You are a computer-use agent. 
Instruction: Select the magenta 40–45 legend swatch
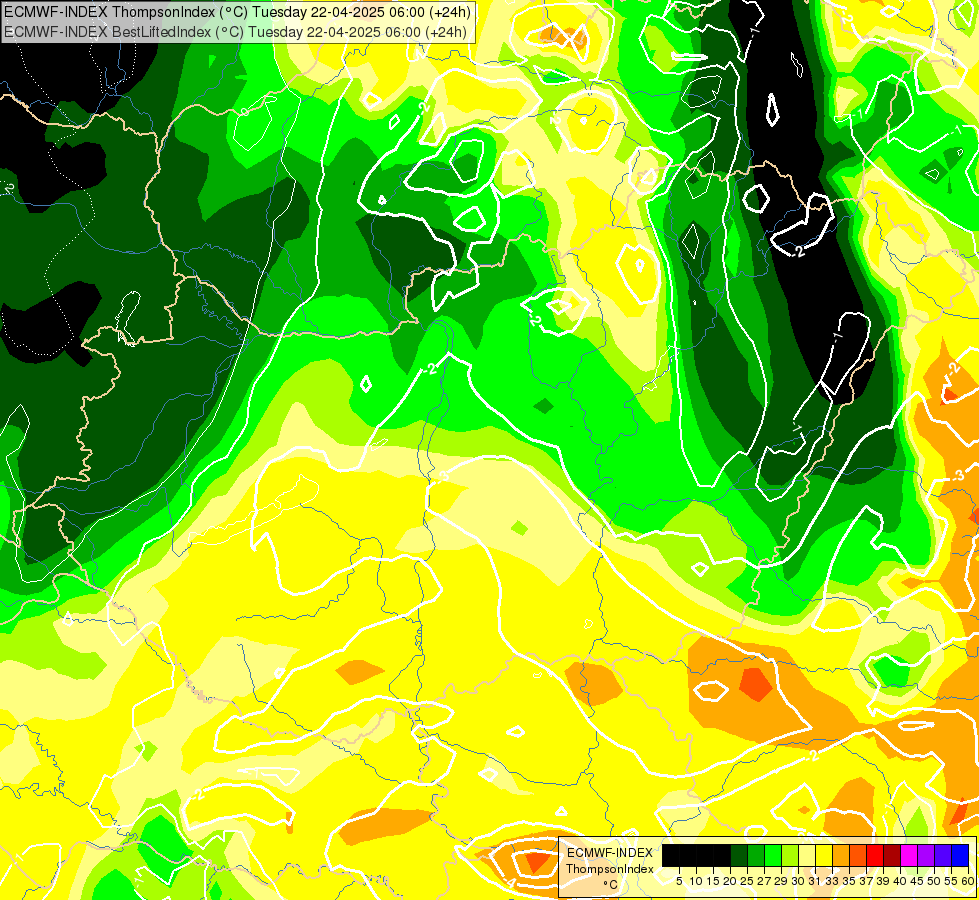pyautogui.click(x=909, y=855)
